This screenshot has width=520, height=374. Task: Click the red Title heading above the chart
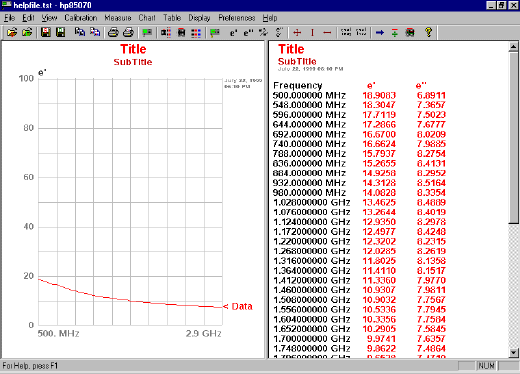(133, 49)
